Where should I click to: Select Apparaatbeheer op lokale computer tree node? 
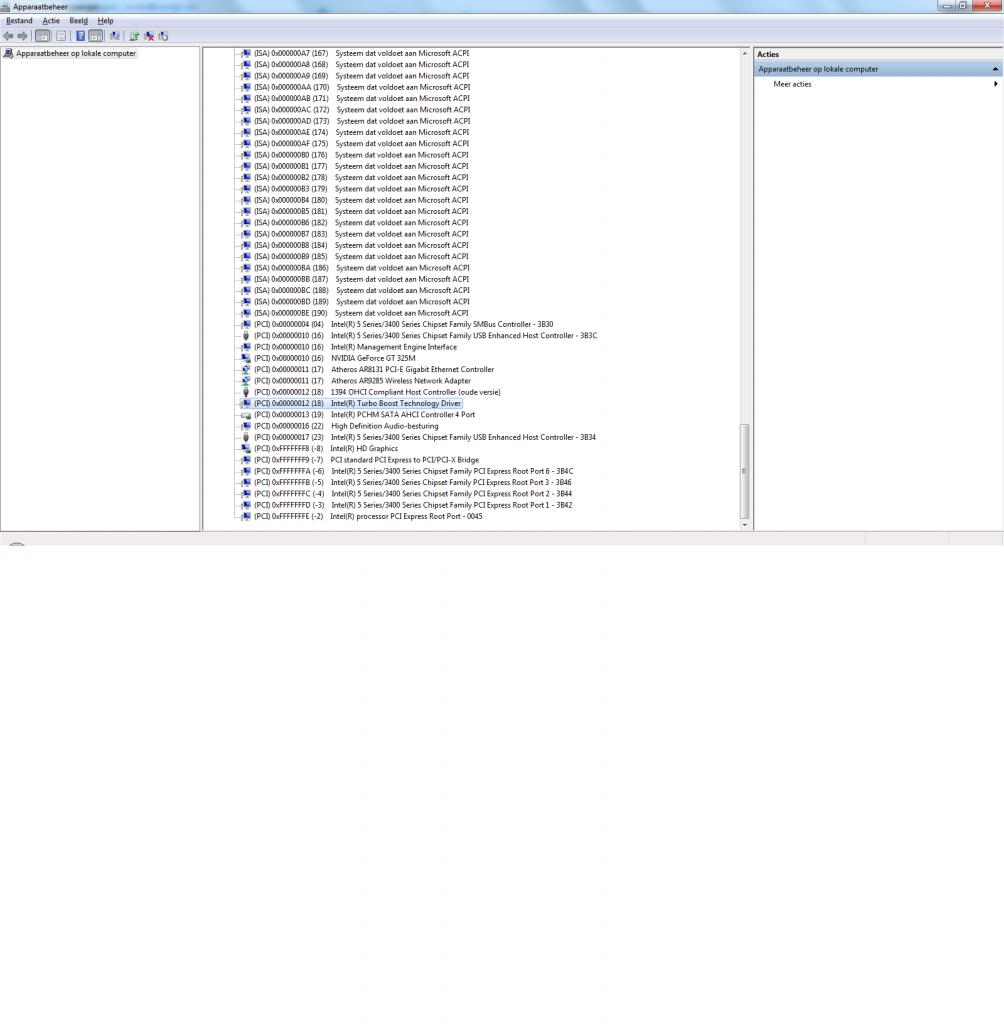pyautogui.click(x=76, y=54)
